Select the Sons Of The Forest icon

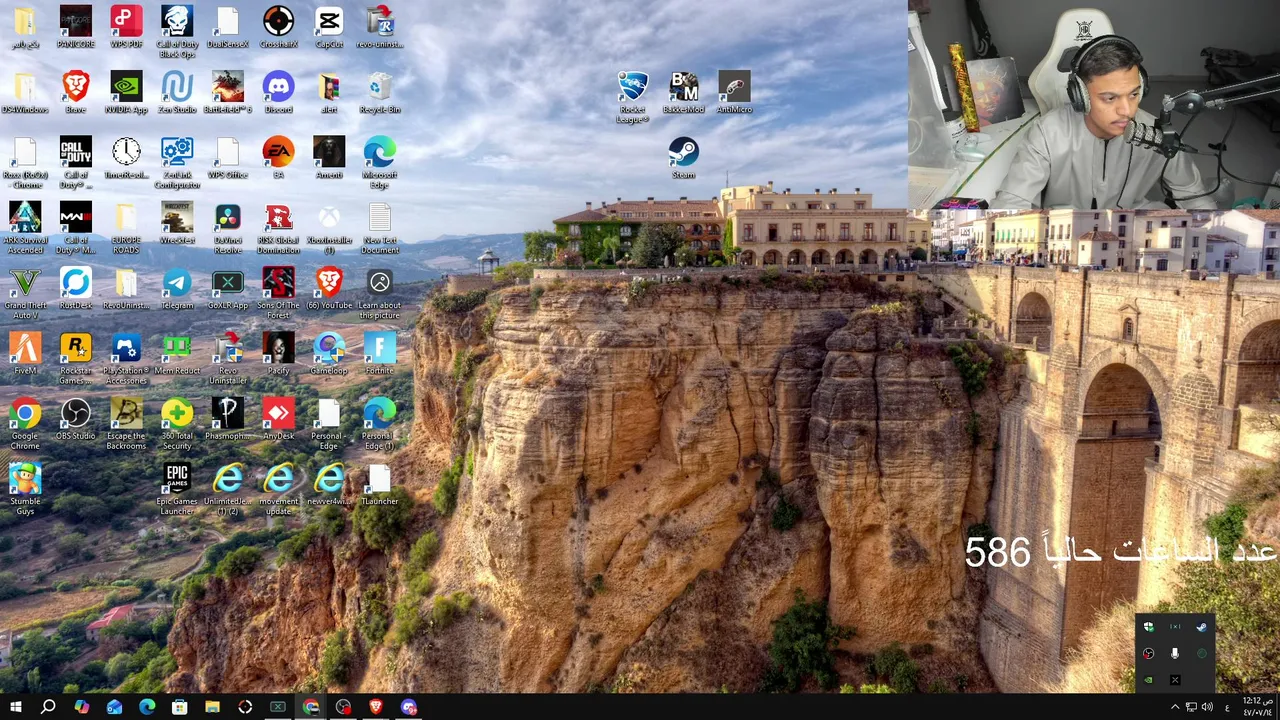pyautogui.click(x=278, y=292)
